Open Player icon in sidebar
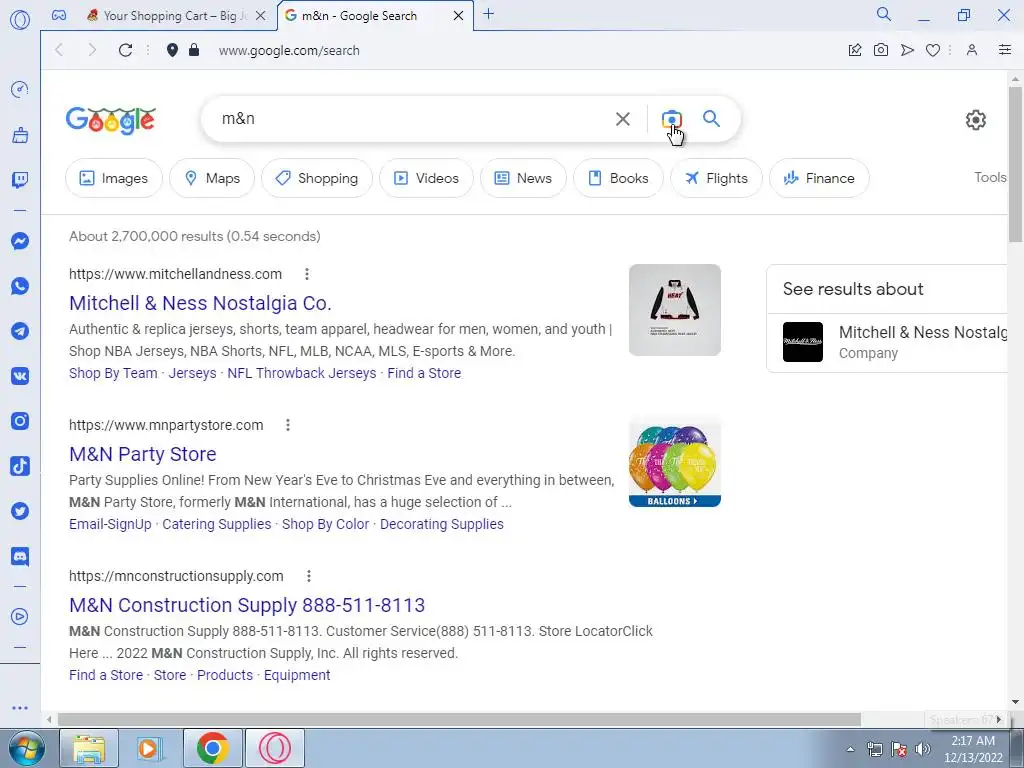1024x768 pixels. pyautogui.click(x=20, y=616)
